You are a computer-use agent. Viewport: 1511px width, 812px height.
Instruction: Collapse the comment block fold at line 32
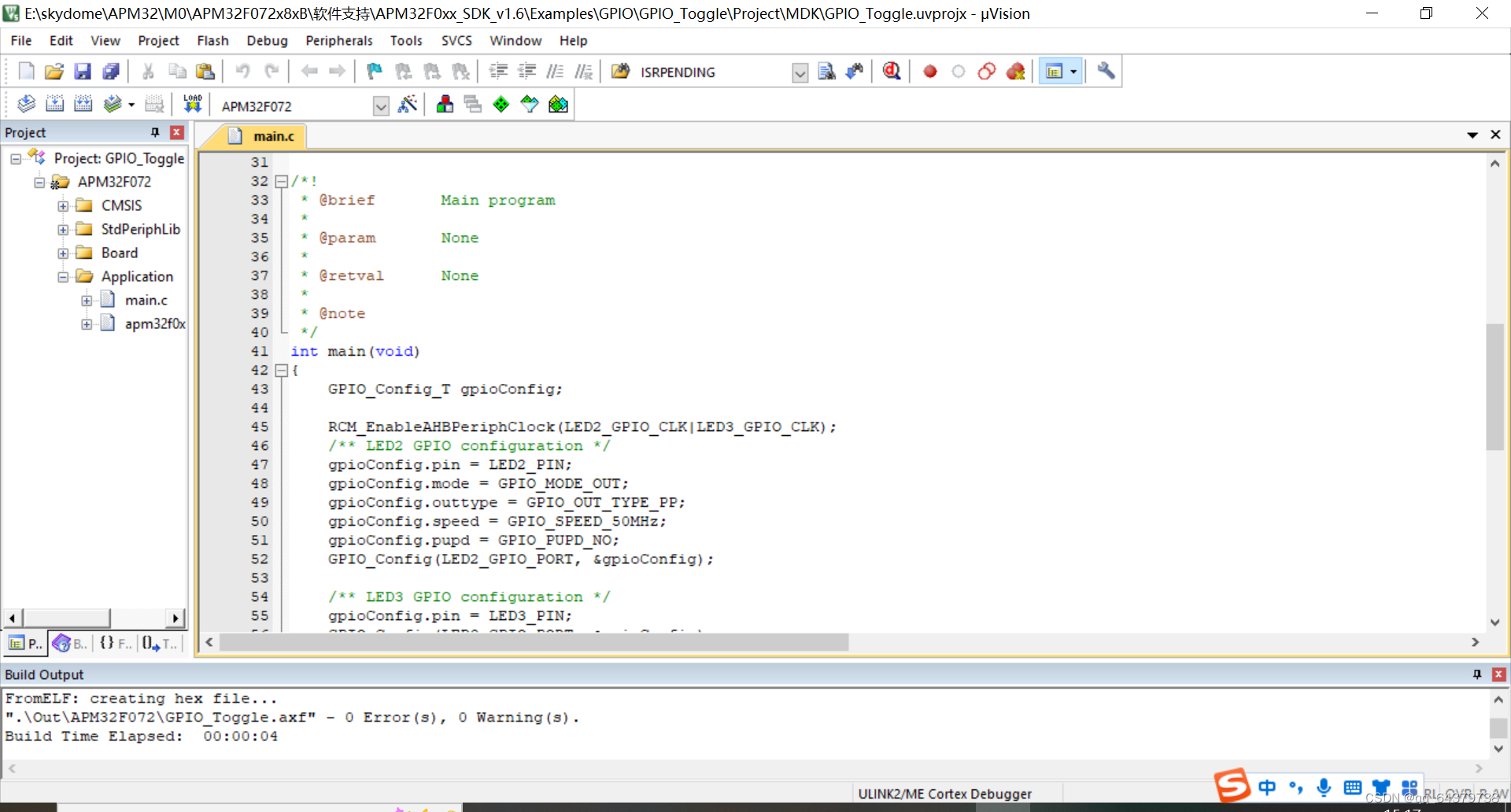click(x=282, y=181)
